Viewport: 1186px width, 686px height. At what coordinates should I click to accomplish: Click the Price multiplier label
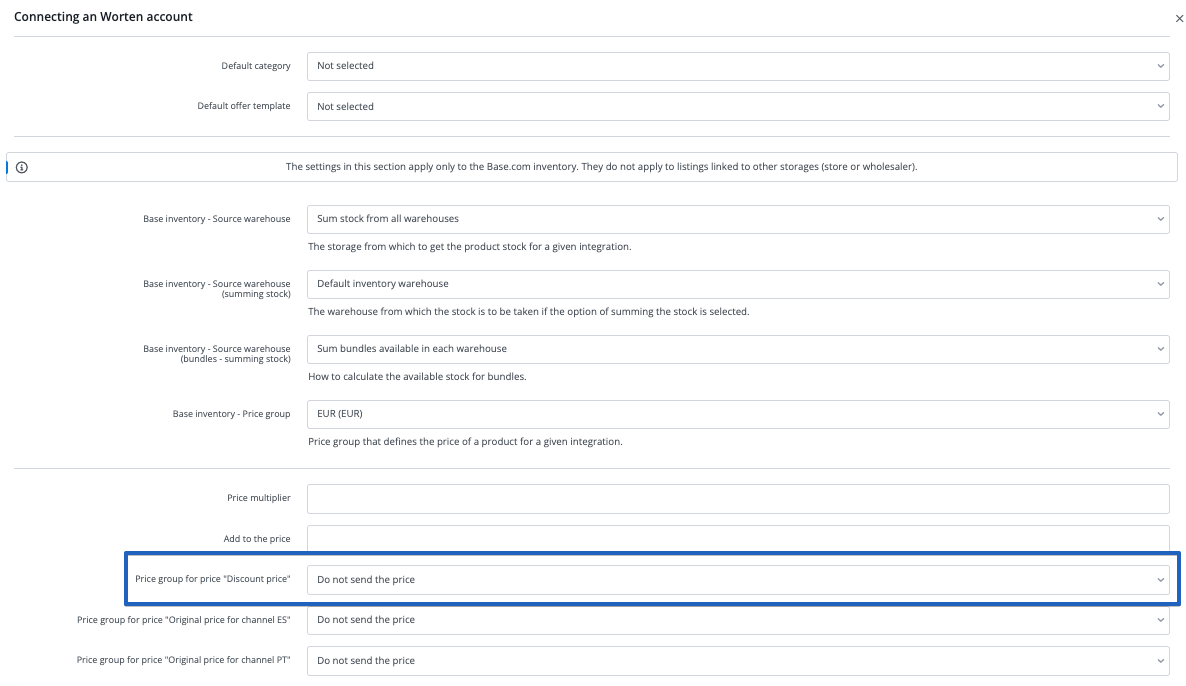pyautogui.click(x=258, y=498)
